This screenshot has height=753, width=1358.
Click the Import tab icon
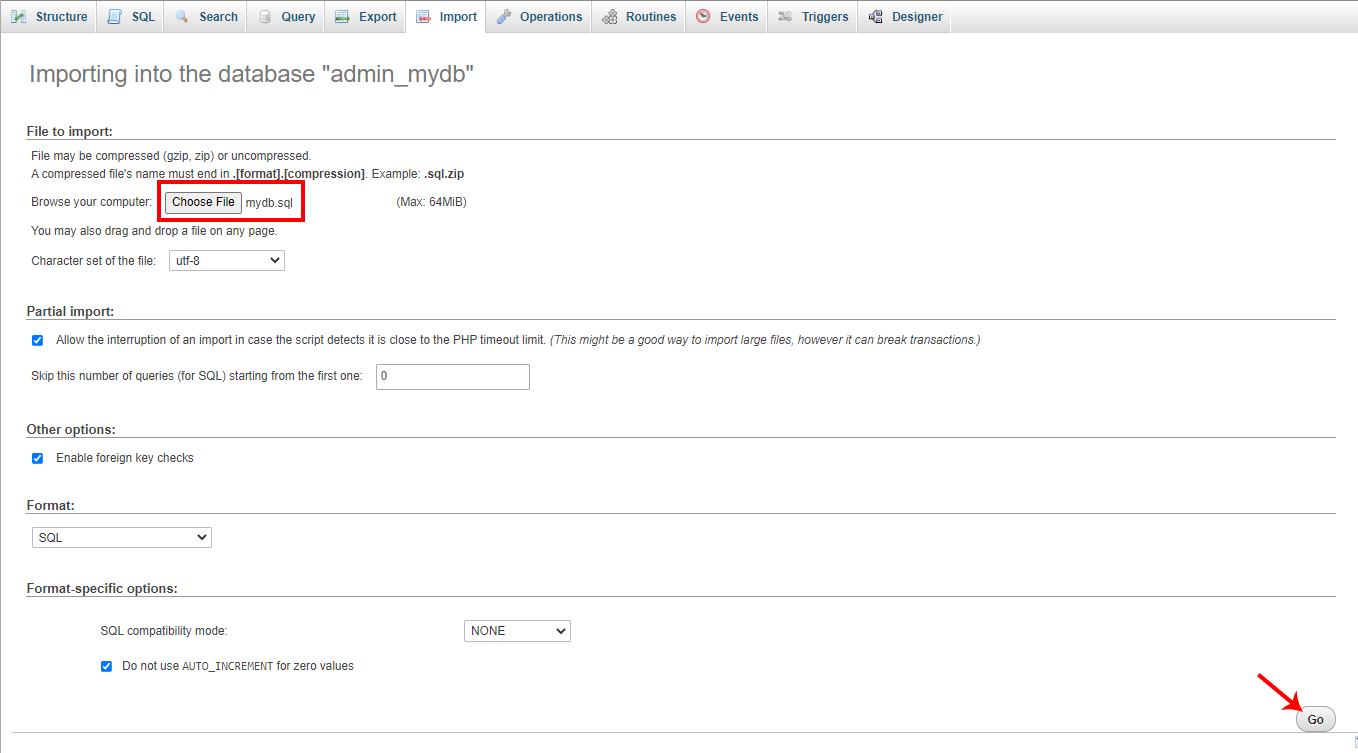(423, 17)
